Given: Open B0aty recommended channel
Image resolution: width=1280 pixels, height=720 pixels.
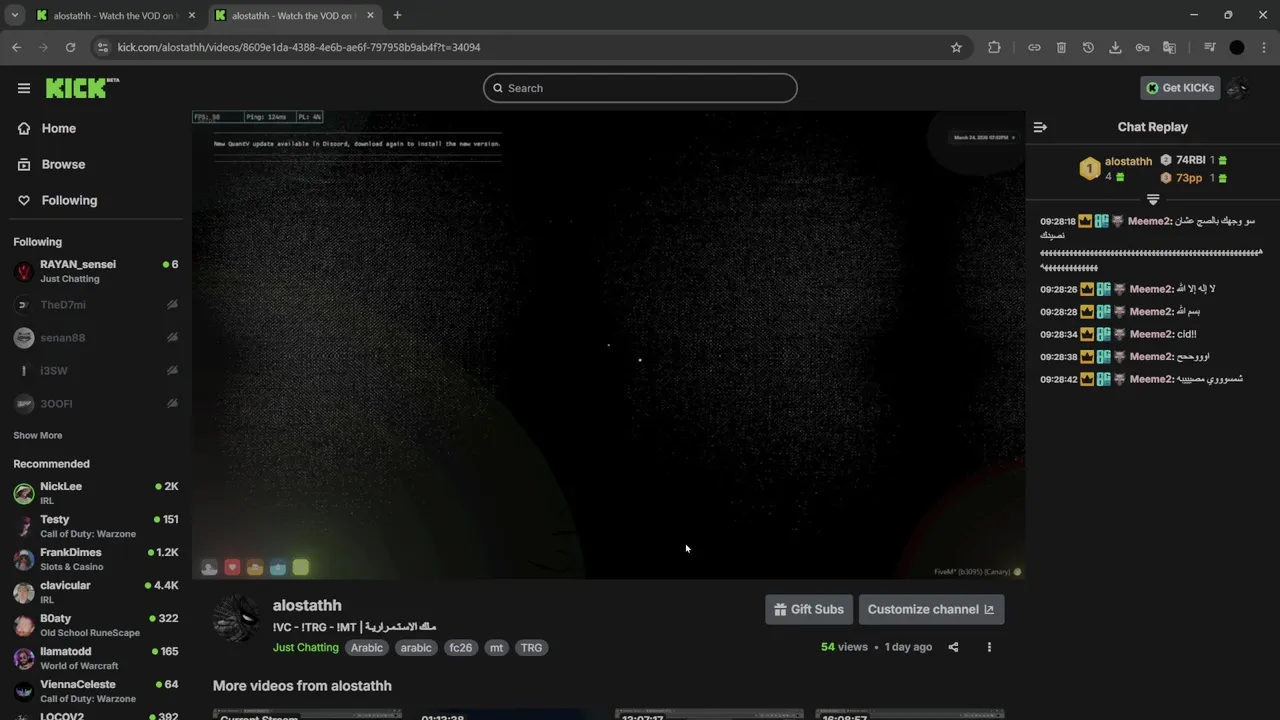Looking at the screenshot, I should [96, 625].
